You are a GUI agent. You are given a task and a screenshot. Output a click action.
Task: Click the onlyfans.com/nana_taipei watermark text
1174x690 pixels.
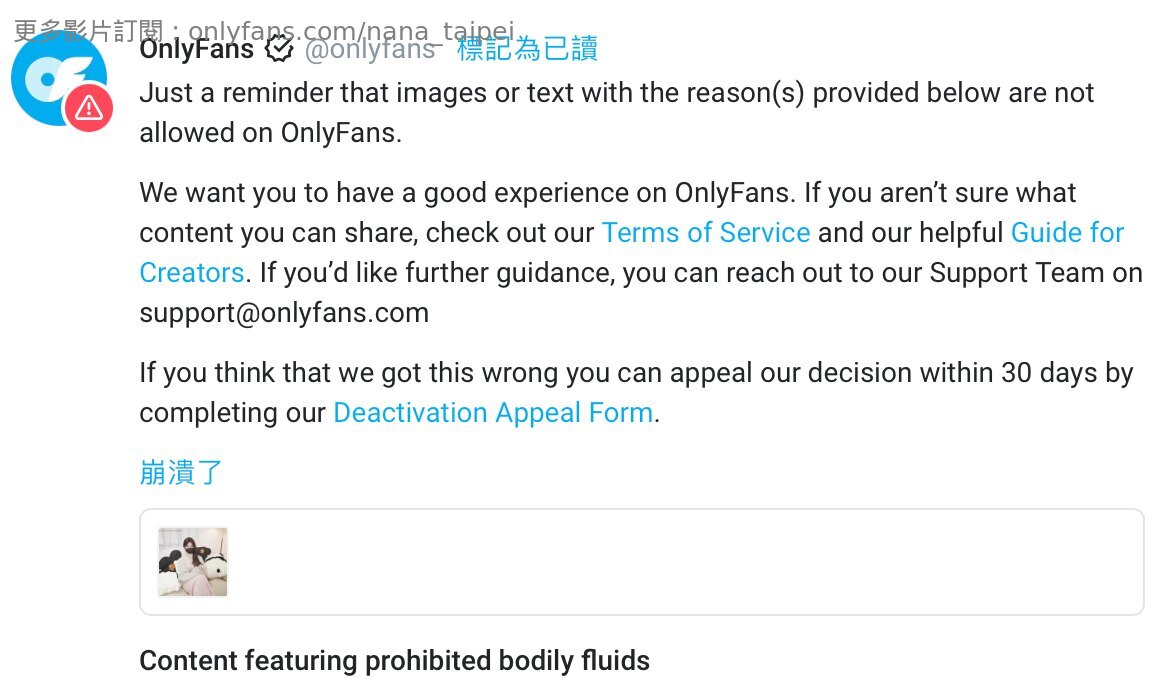coord(350,30)
